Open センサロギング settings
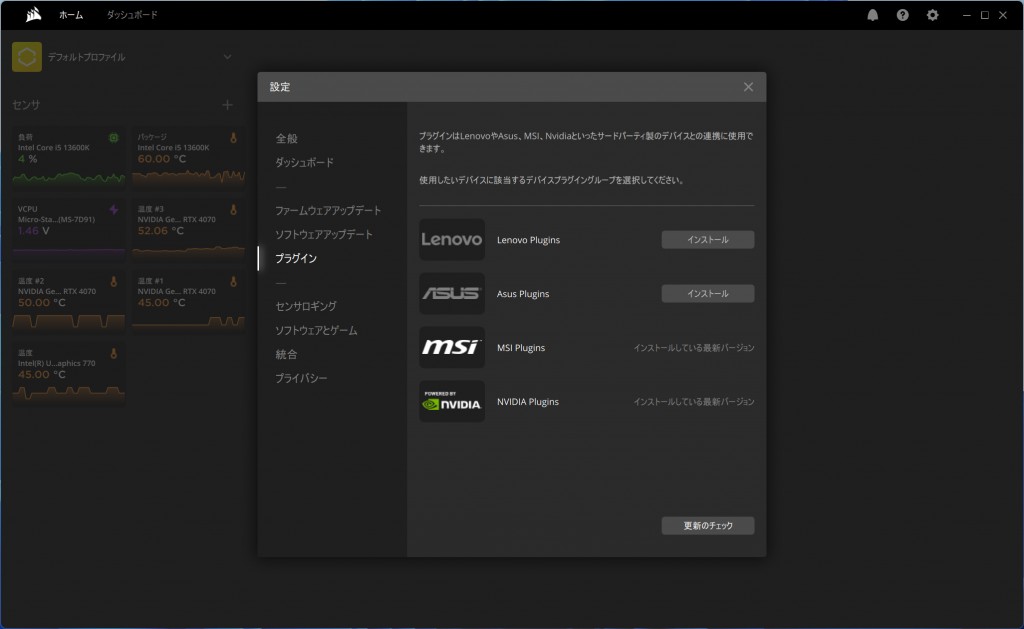This screenshot has height=629, width=1024. tap(306, 306)
